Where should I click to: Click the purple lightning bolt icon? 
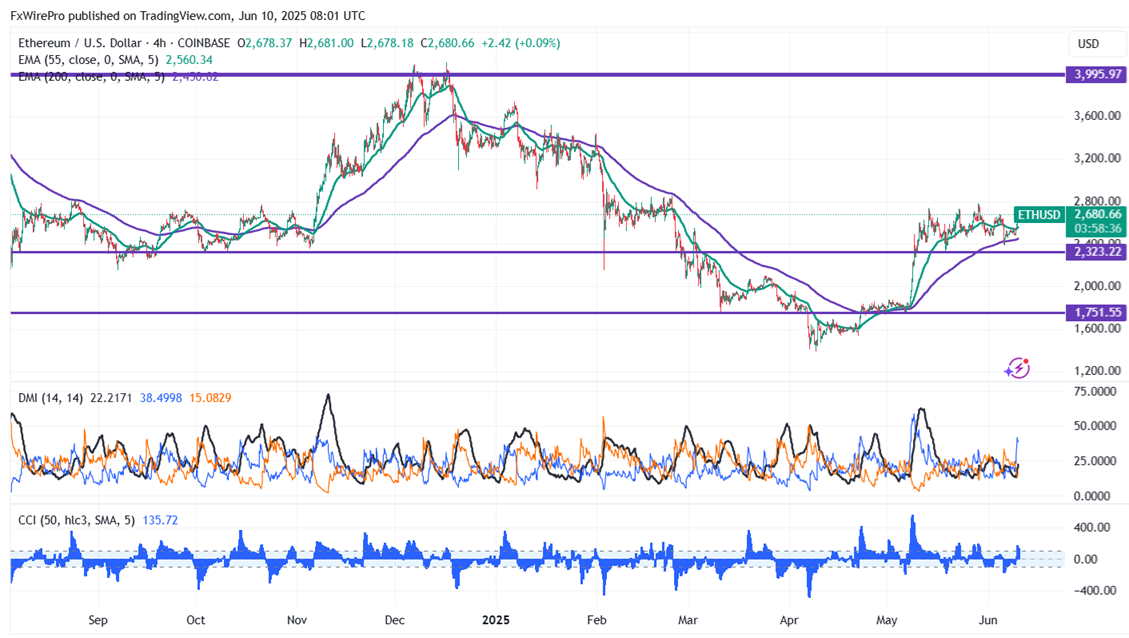(1017, 368)
